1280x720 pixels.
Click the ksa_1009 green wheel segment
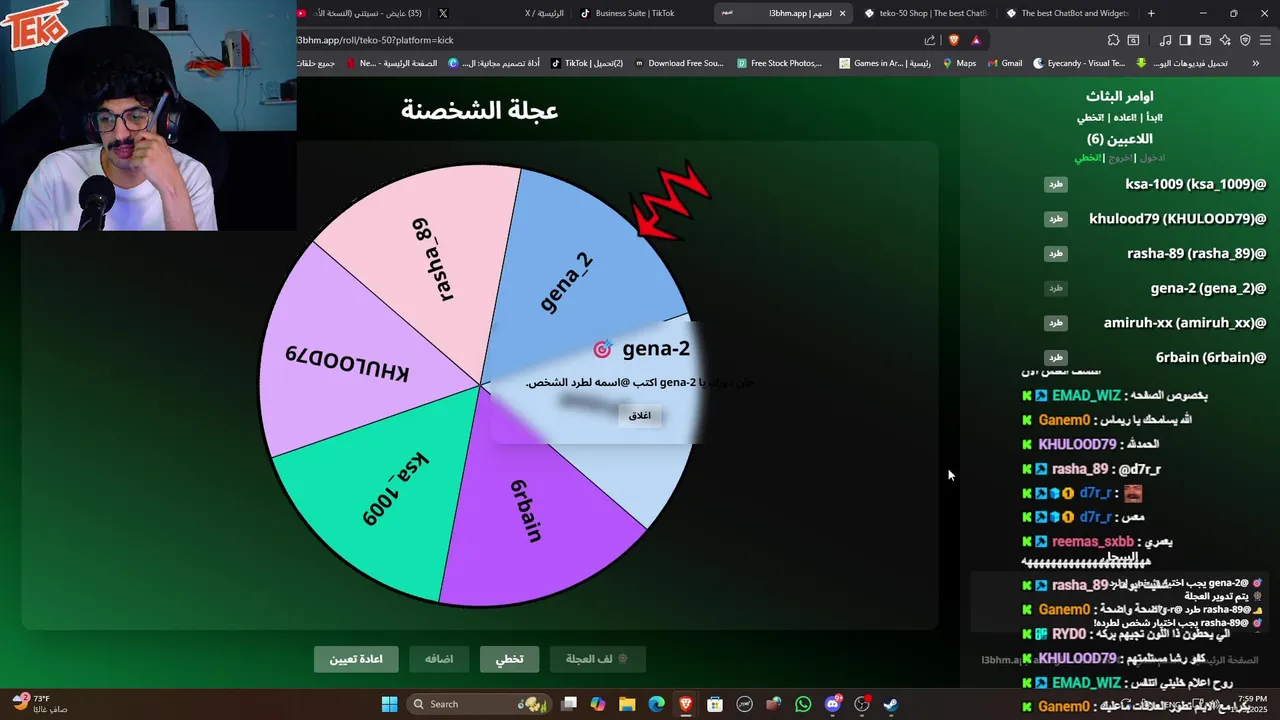pos(395,490)
